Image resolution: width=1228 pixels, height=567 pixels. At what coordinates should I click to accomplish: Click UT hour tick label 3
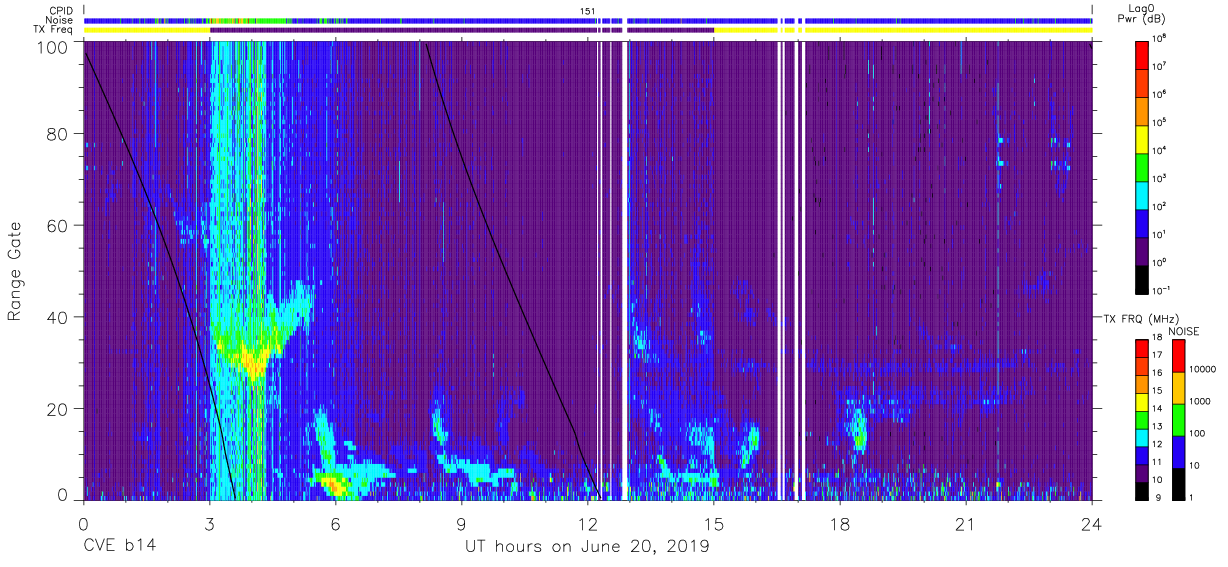(x=209, y=524)
